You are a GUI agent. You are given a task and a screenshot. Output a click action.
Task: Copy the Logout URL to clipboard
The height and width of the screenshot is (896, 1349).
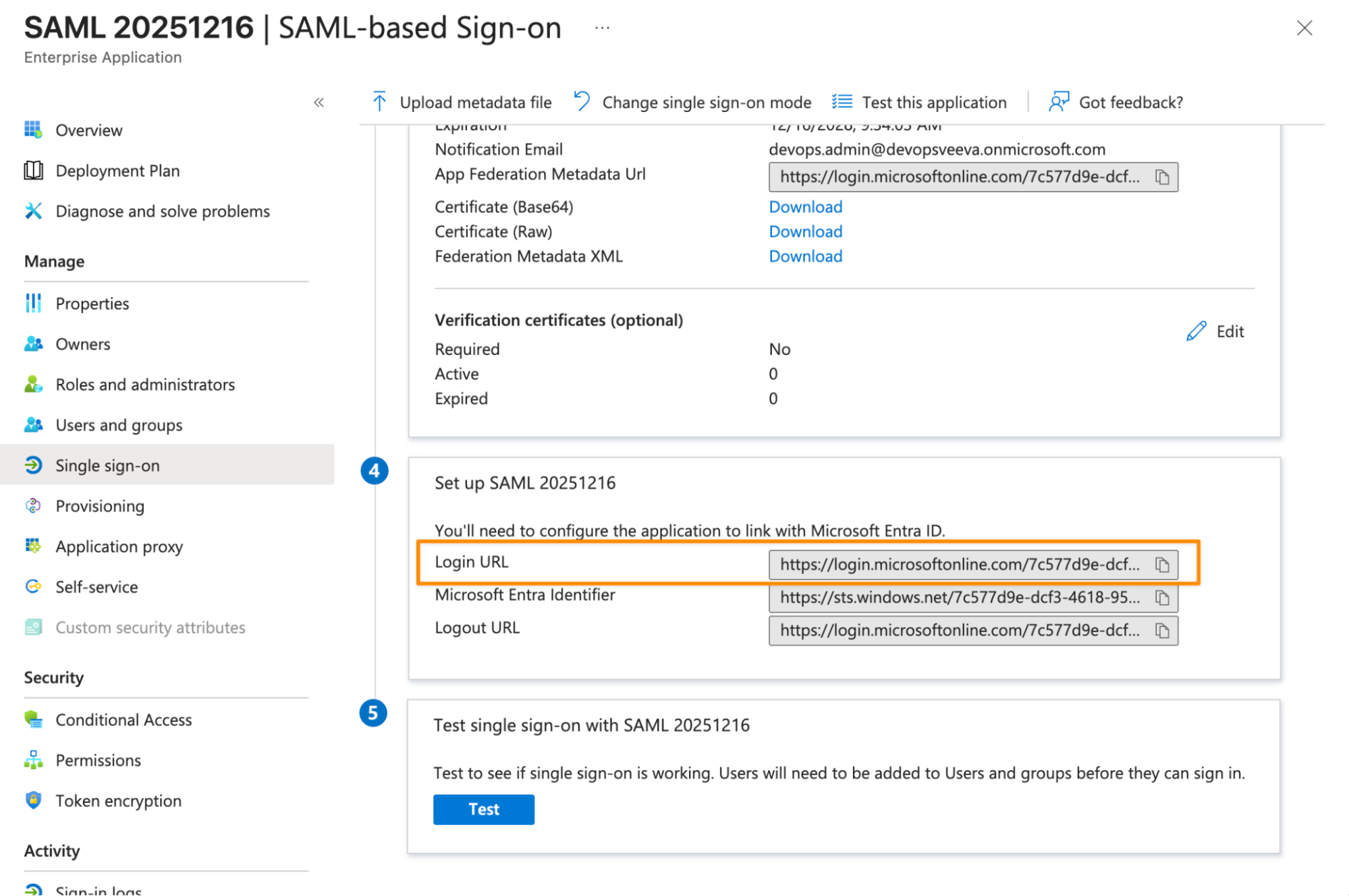coord(1161,630)
